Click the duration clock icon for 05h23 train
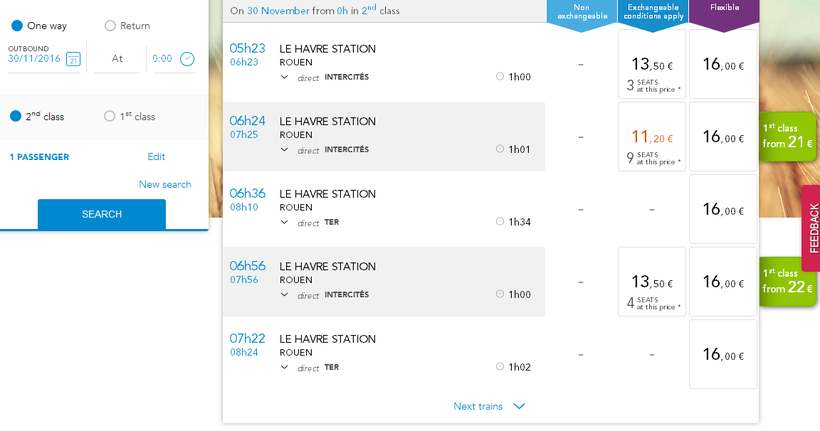 (500, 77)
